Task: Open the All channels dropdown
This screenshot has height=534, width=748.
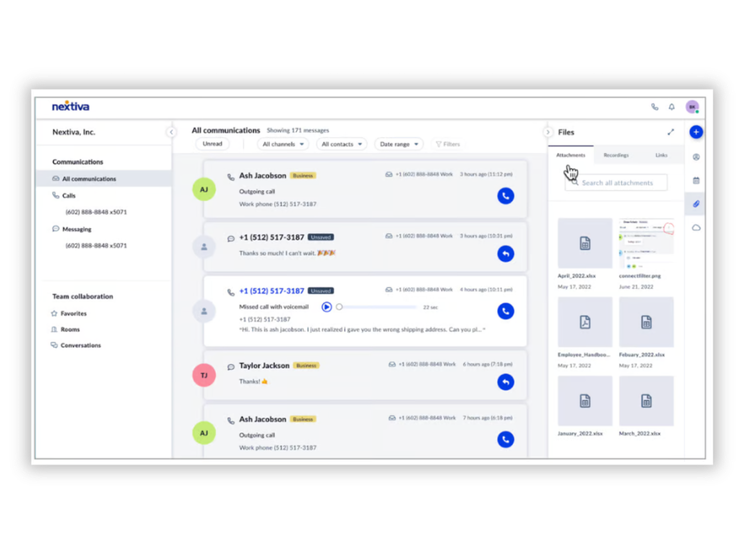Action: point(282,144)
